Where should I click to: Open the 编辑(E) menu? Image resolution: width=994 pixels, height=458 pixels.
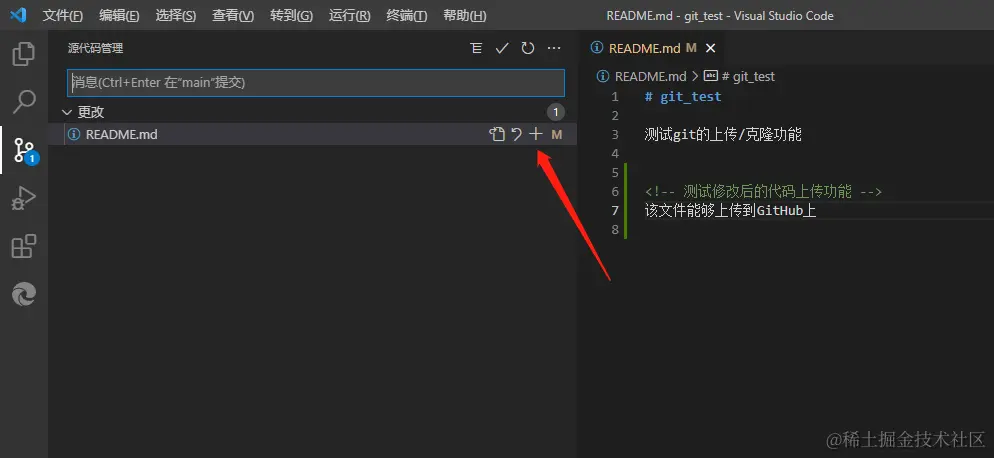(x=119, y=16)
